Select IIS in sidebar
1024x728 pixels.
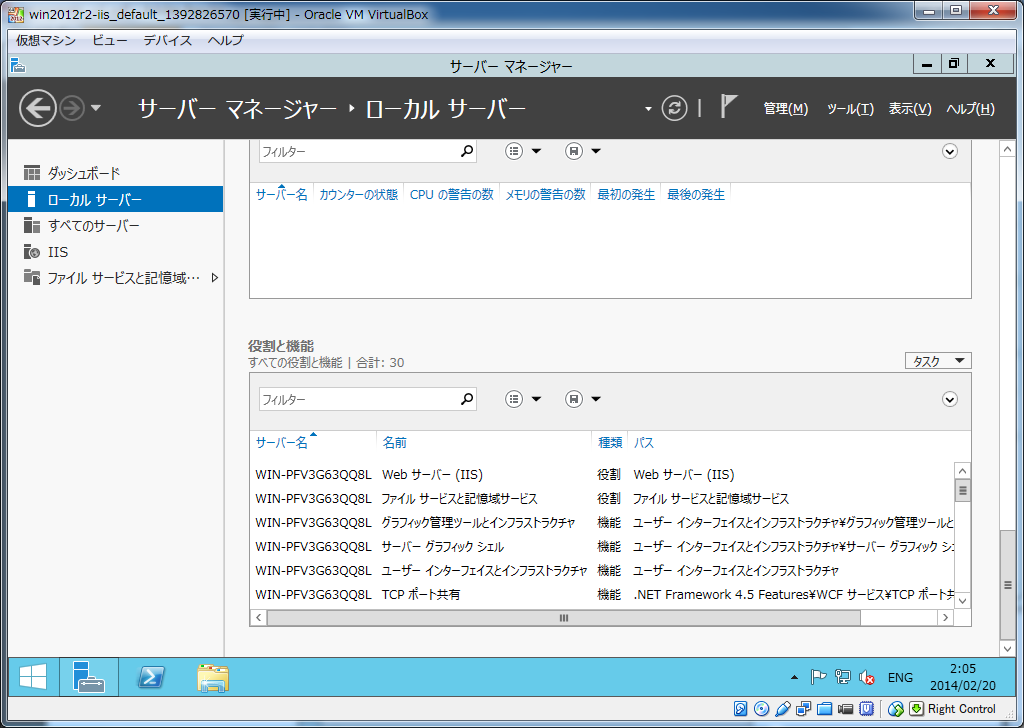click(x=116, y=251)
